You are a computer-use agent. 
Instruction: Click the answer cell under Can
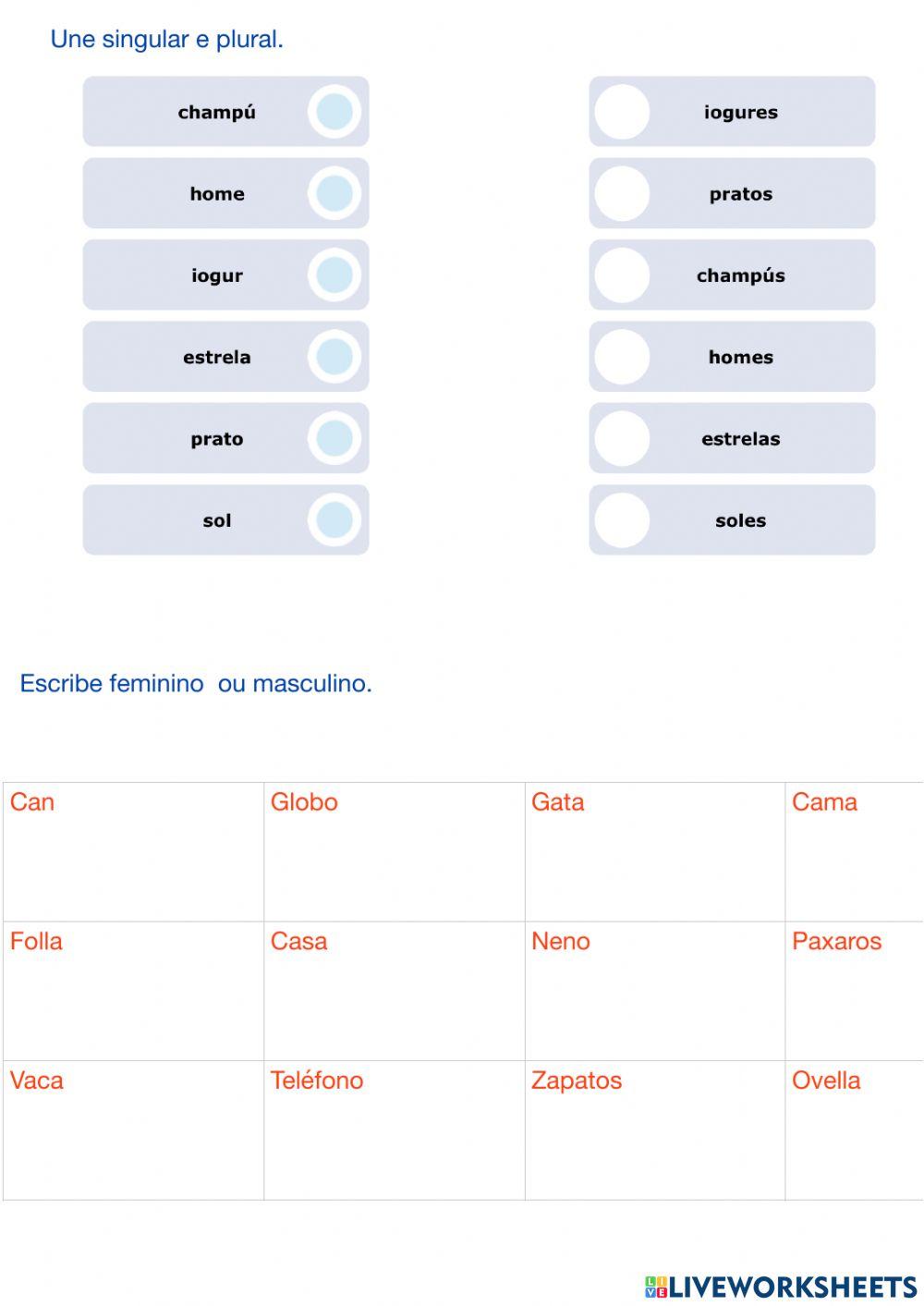[133, 864]
